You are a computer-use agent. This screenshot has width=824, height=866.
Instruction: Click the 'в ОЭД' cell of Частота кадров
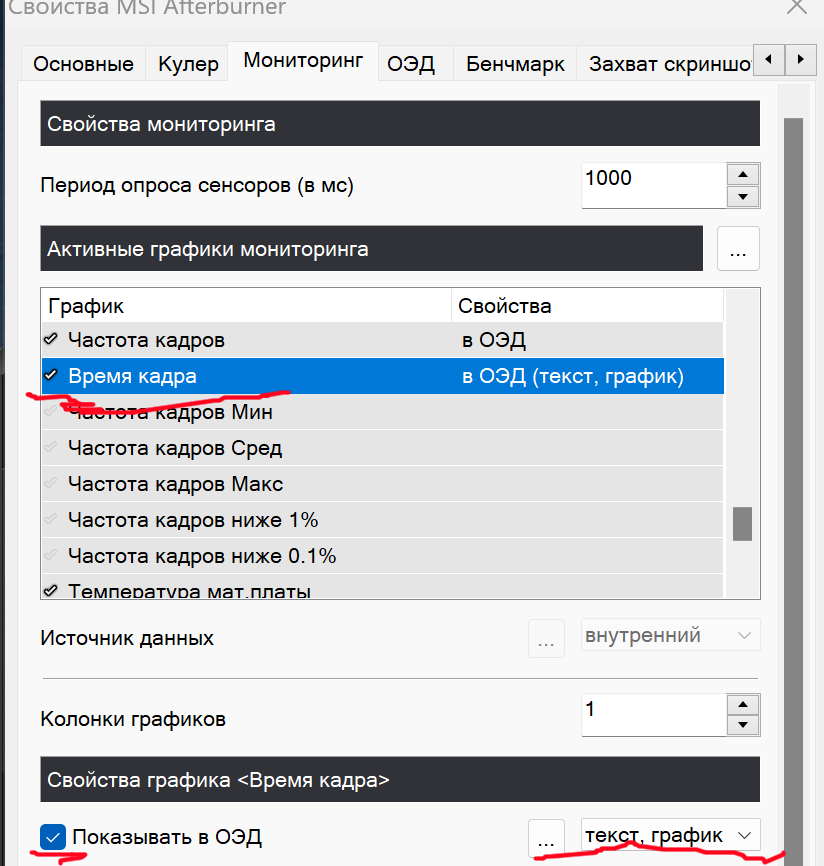click(x=494, y=340)
